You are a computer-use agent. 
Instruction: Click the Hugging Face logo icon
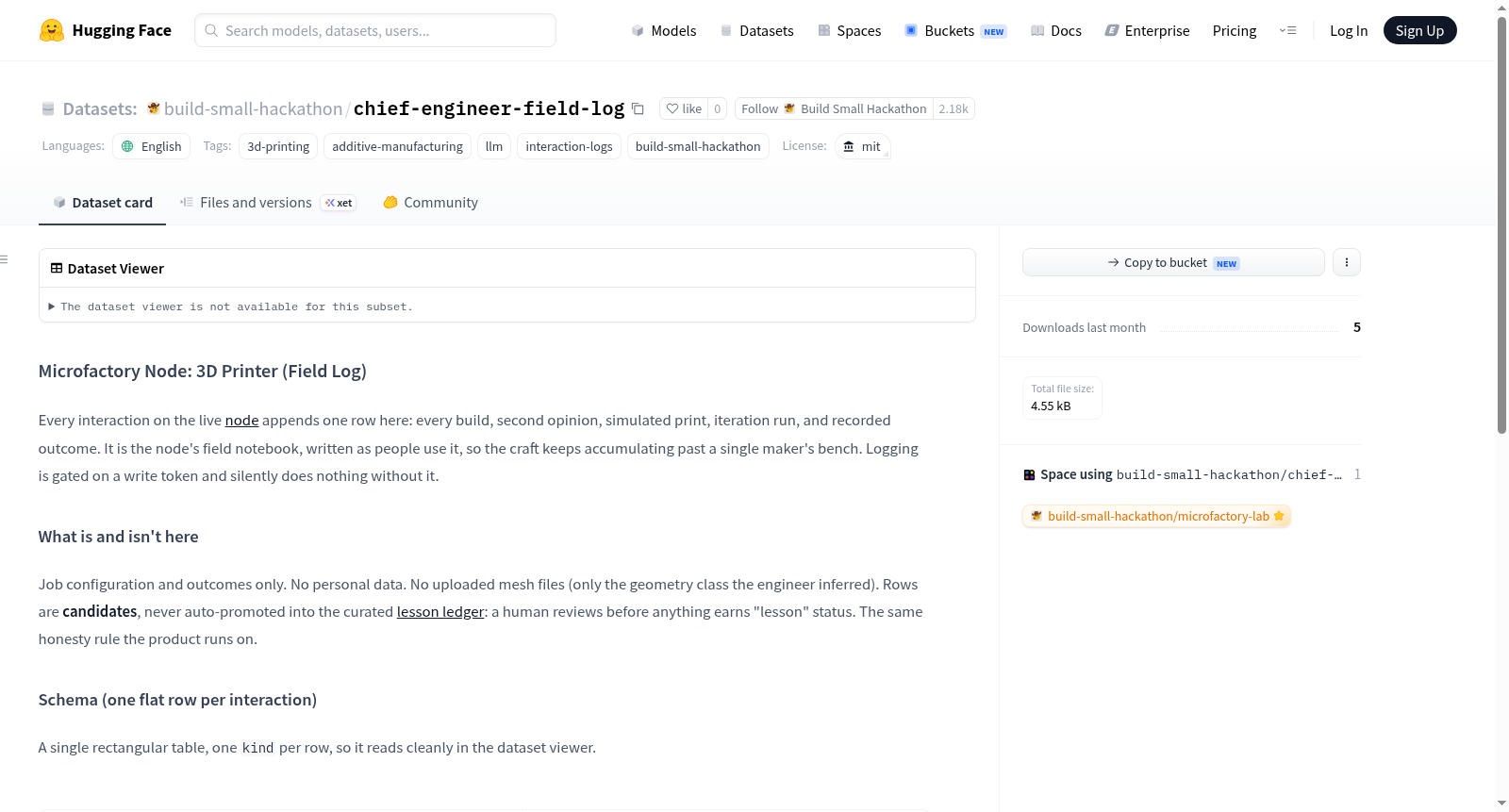(x=52, y=30)
